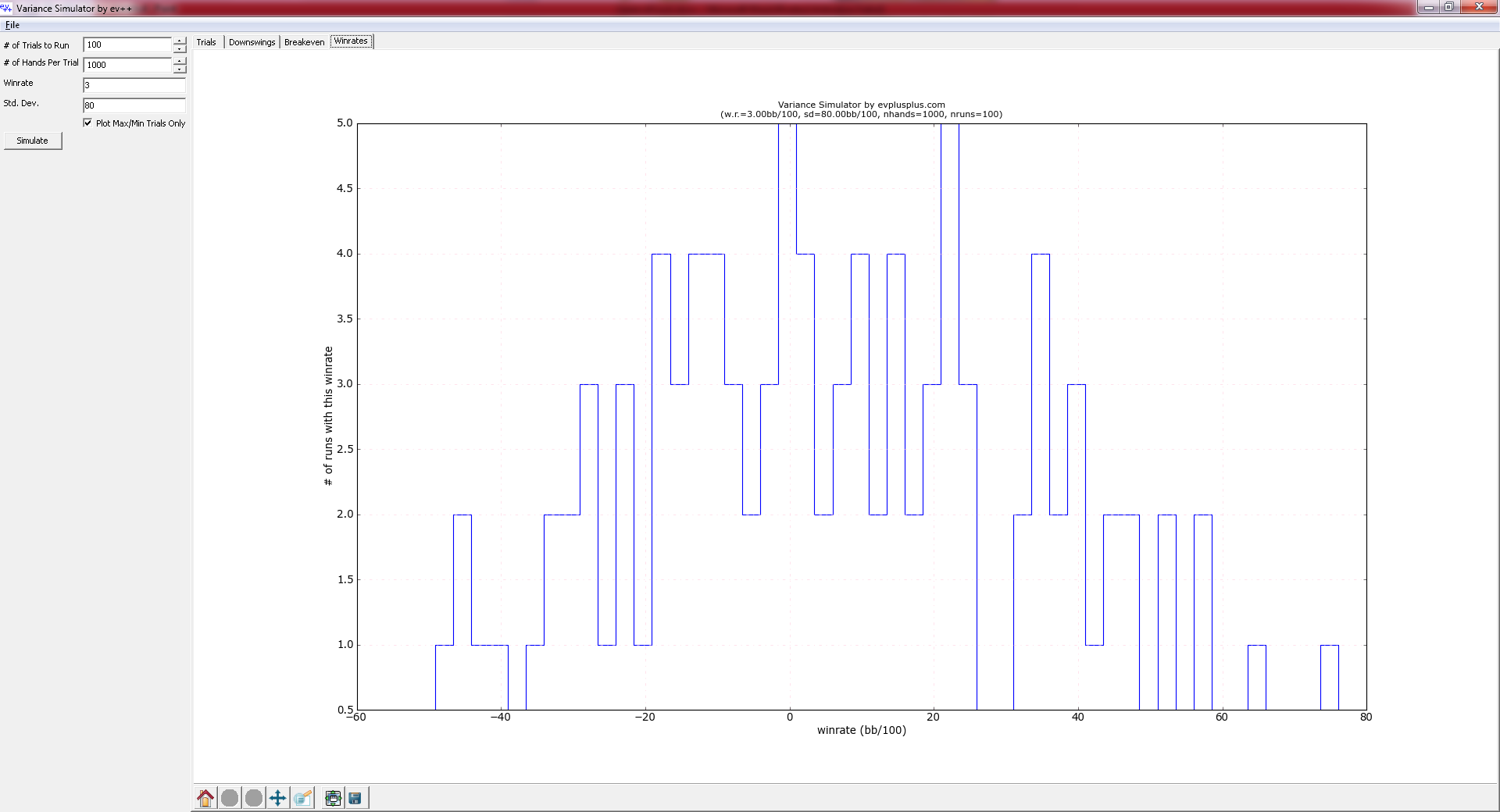Click the '# of Trials to Run' label

pyautogui.click(x=37, y=45)
